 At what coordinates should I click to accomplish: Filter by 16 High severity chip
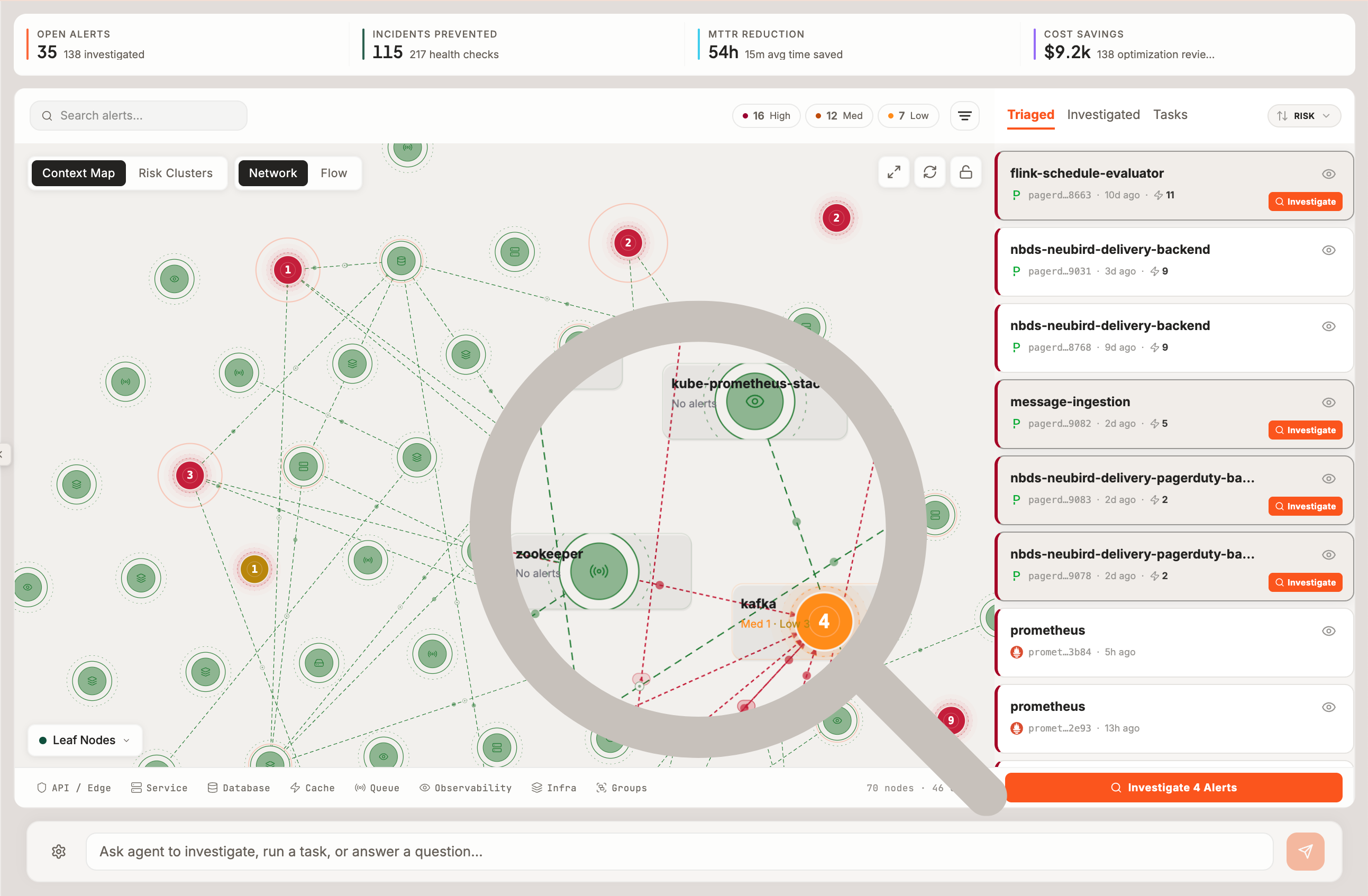(x=766, y=115)
